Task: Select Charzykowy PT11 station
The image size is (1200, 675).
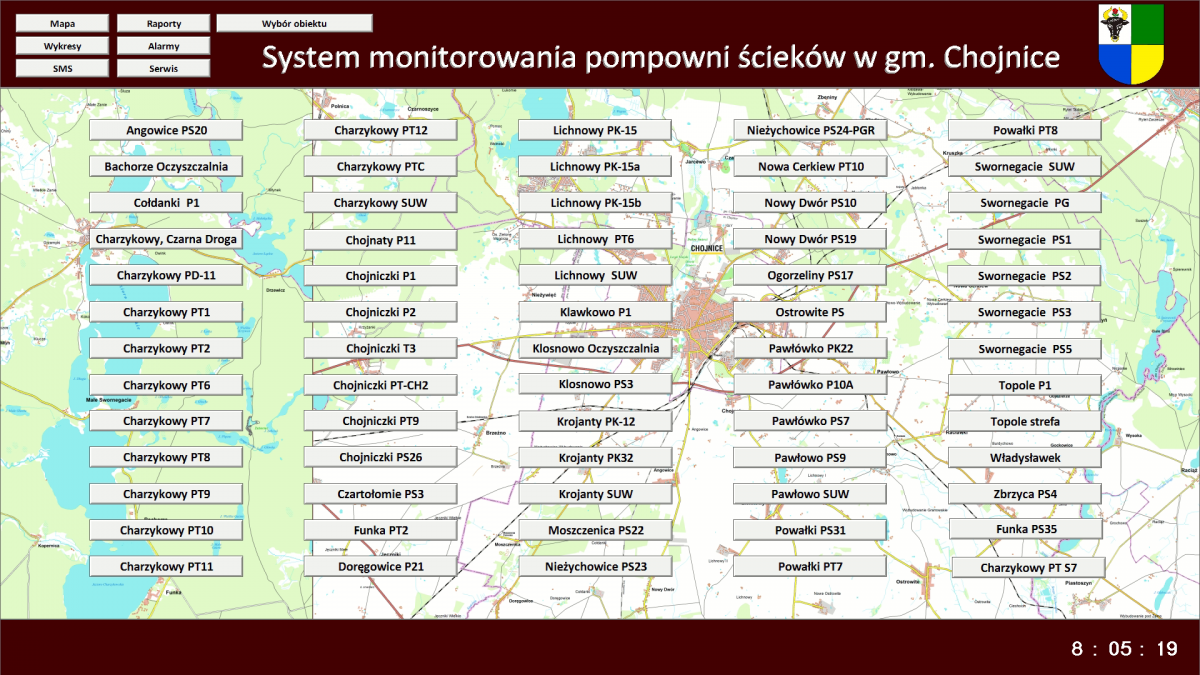Action: (x=166, y=567)
